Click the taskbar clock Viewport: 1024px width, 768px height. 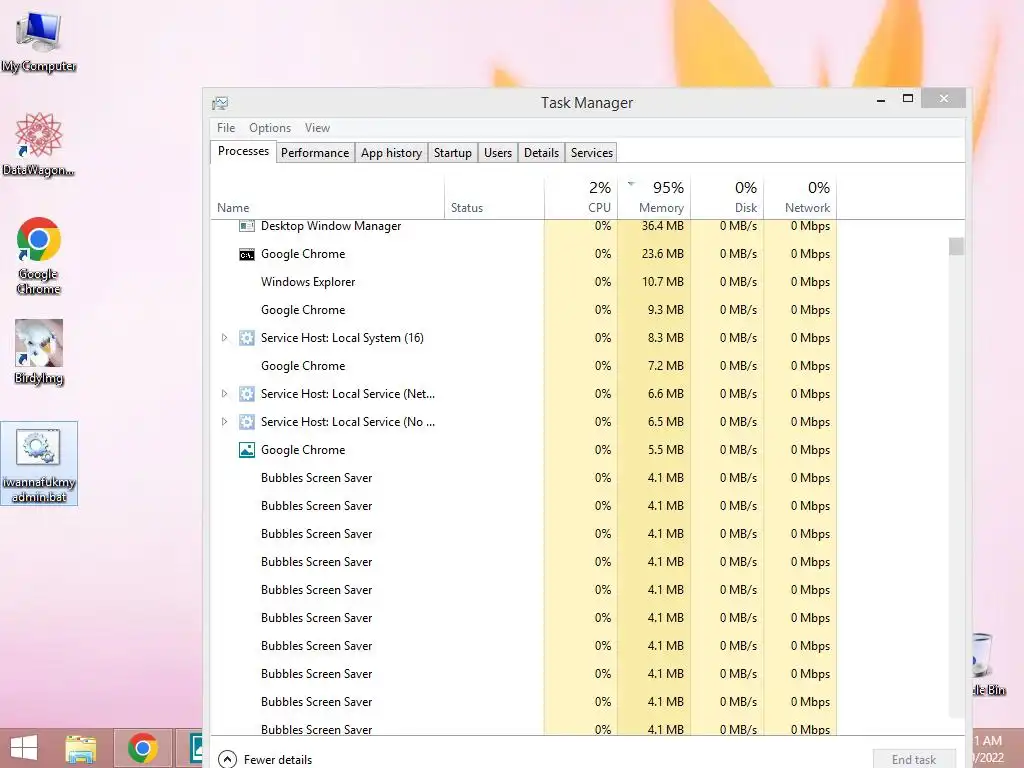pyautogui.click(x=987, y=749)
